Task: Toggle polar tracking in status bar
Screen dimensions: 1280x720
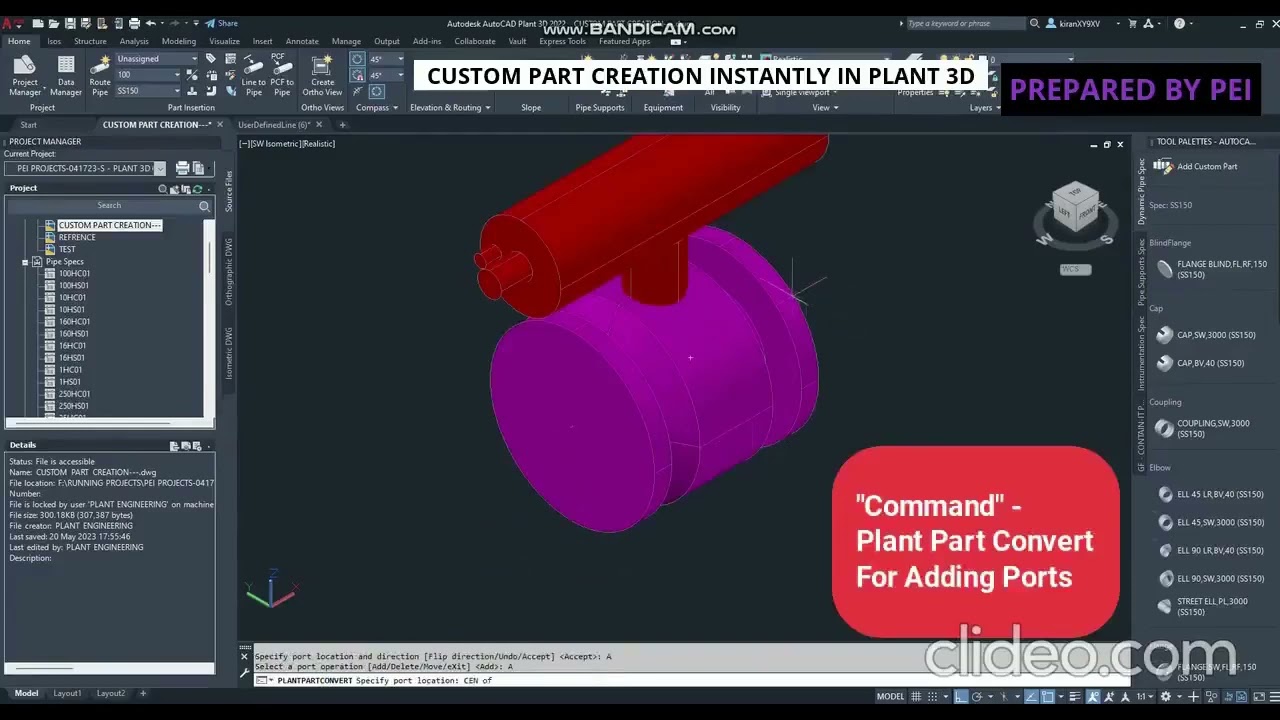Action: 978,697
